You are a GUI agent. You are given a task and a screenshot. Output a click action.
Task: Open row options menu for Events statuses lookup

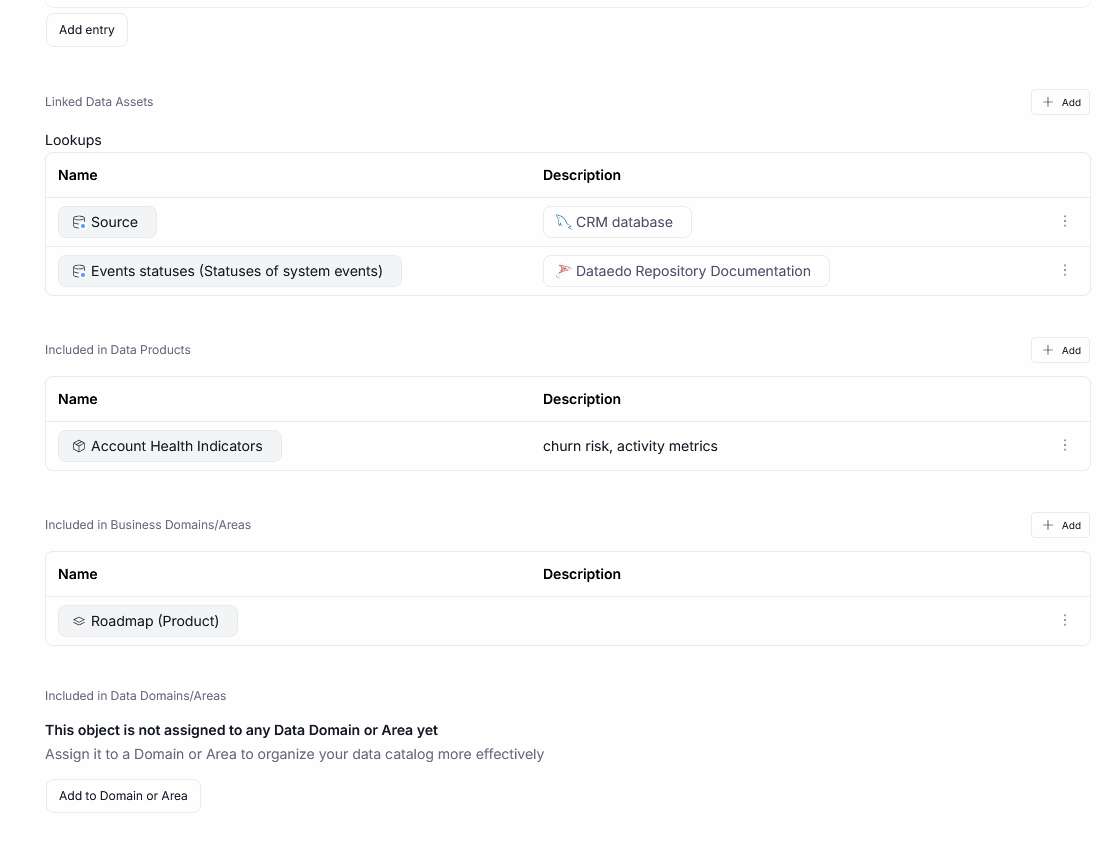[x=1065, y=271]
